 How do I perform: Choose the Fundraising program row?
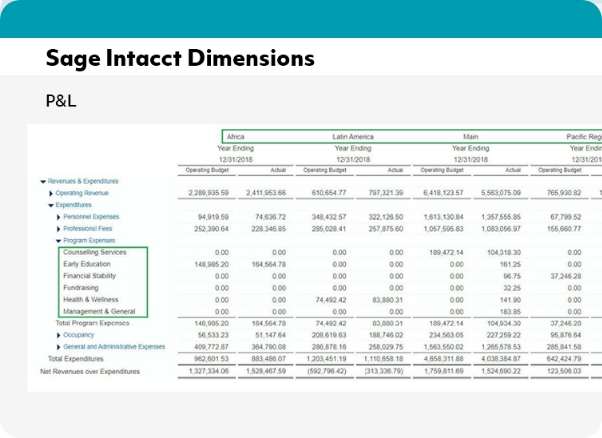81,288
